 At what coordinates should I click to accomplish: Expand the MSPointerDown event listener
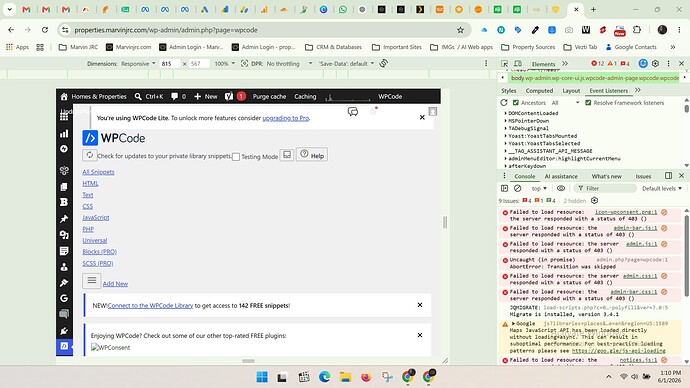coord(505,121)
